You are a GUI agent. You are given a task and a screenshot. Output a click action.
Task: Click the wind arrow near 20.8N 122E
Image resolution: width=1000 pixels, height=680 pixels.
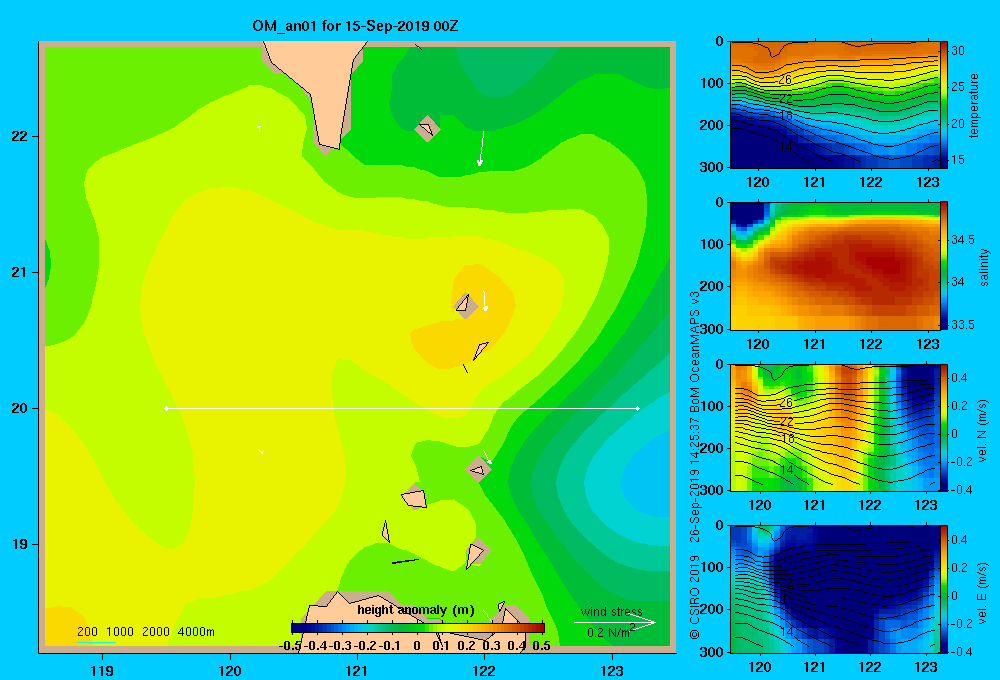485,301
